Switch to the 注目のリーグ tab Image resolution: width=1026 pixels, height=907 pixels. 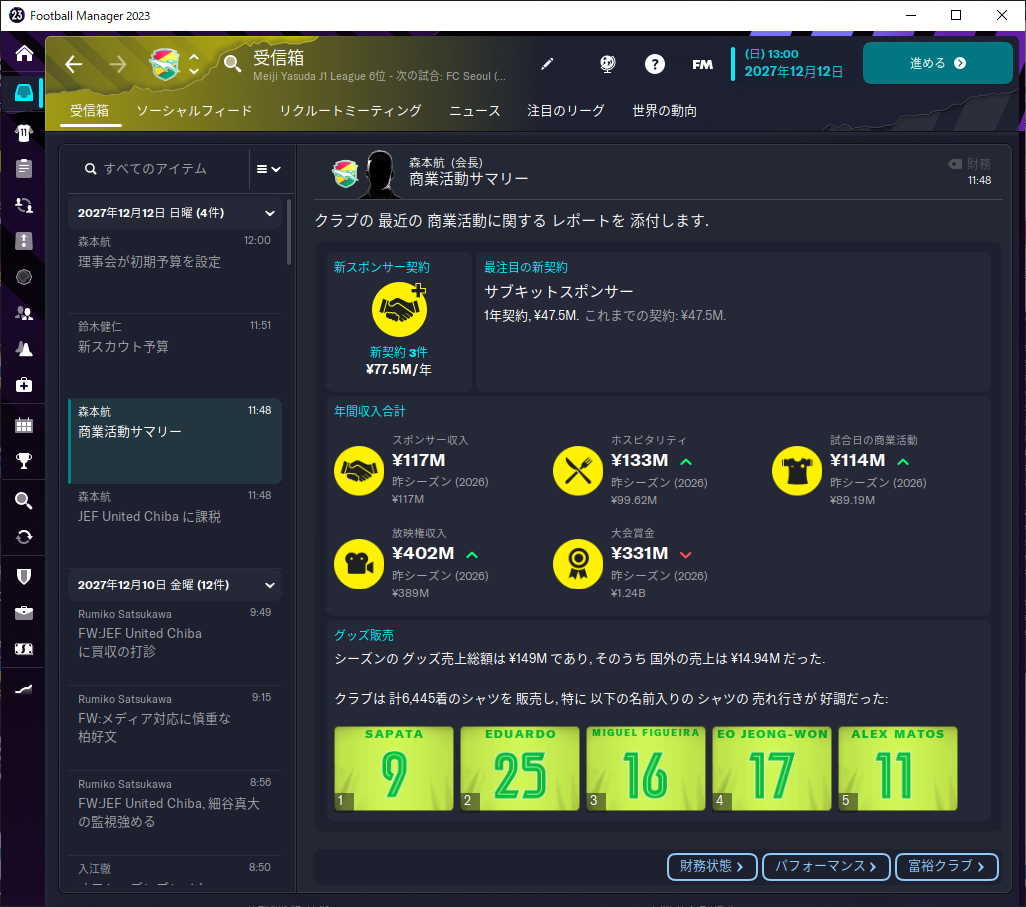566,111
